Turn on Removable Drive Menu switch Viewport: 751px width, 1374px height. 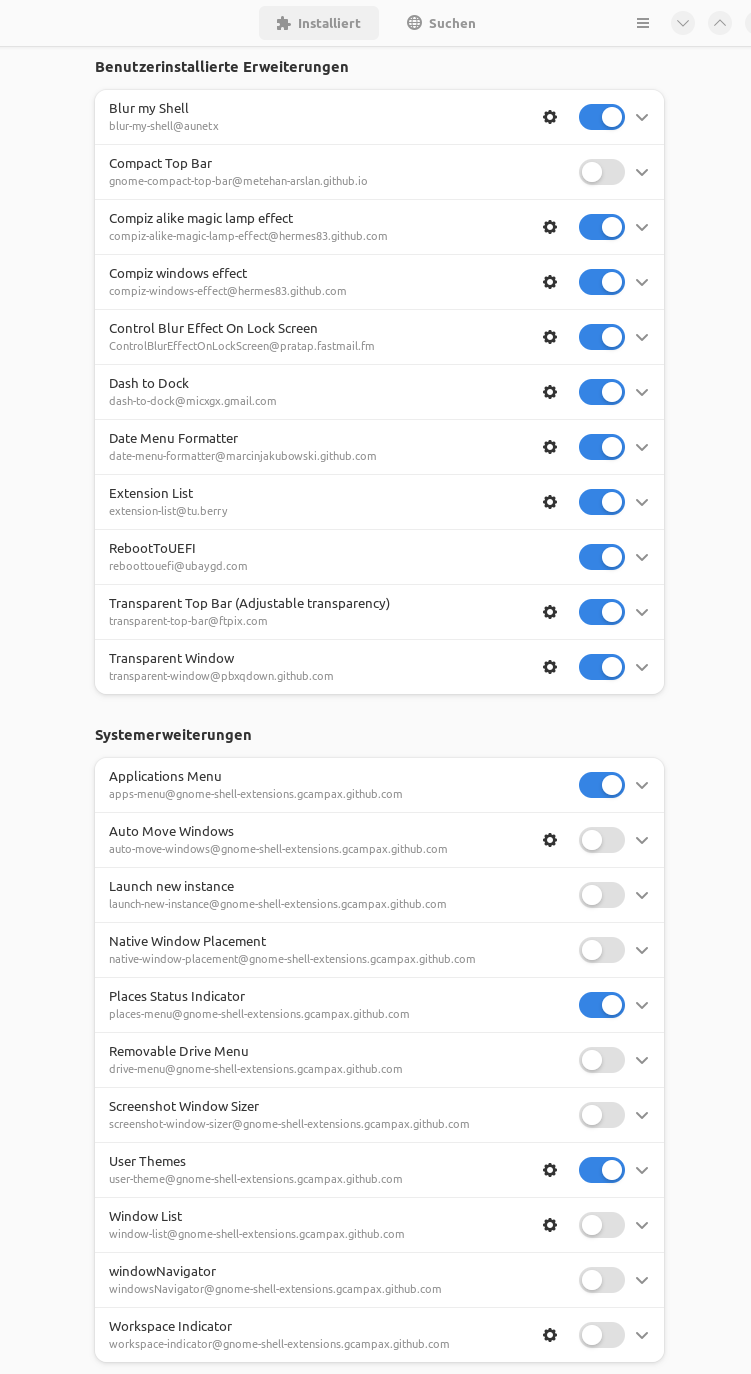tap(601, 1060)
